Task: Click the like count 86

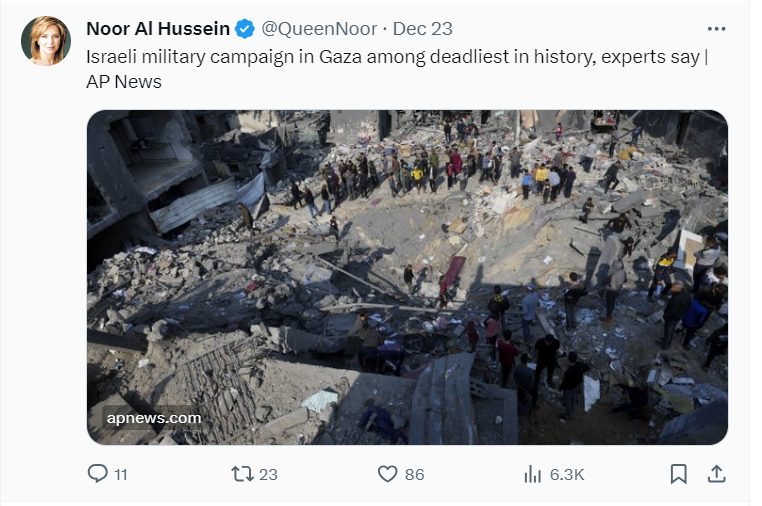Action: [x=414, y=474]
